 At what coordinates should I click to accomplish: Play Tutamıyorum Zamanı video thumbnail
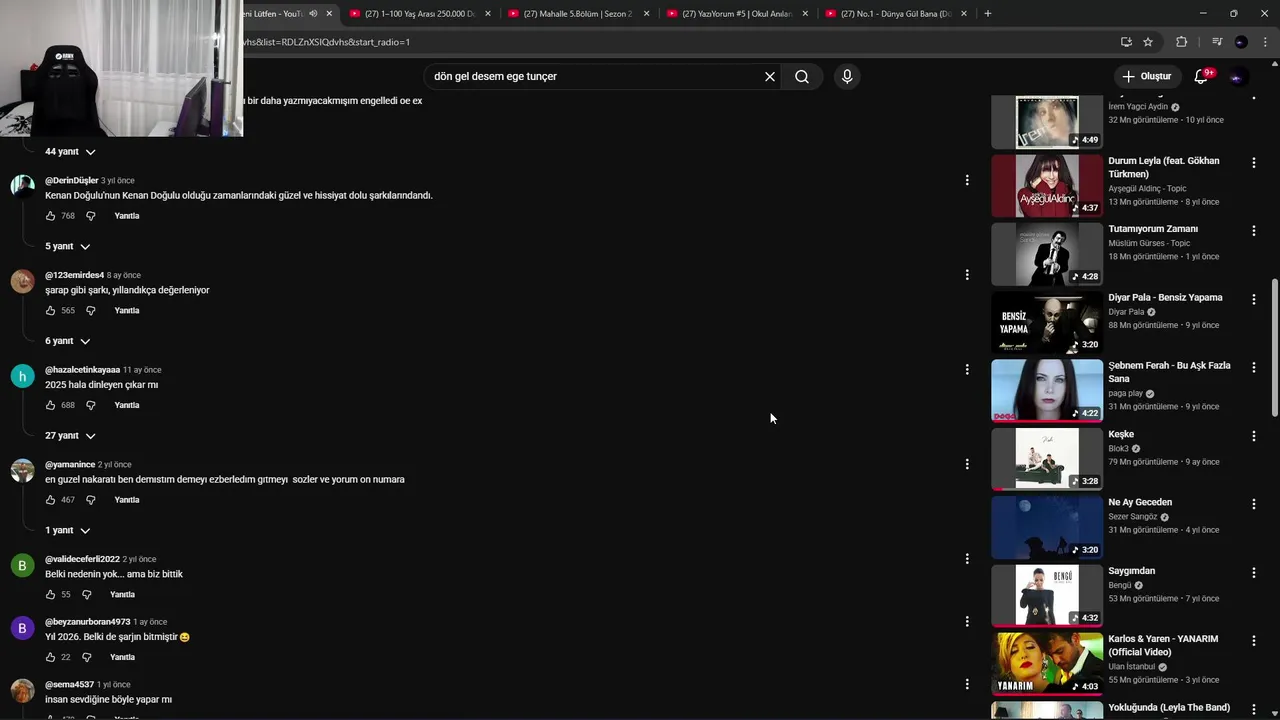coord(1047,254)
